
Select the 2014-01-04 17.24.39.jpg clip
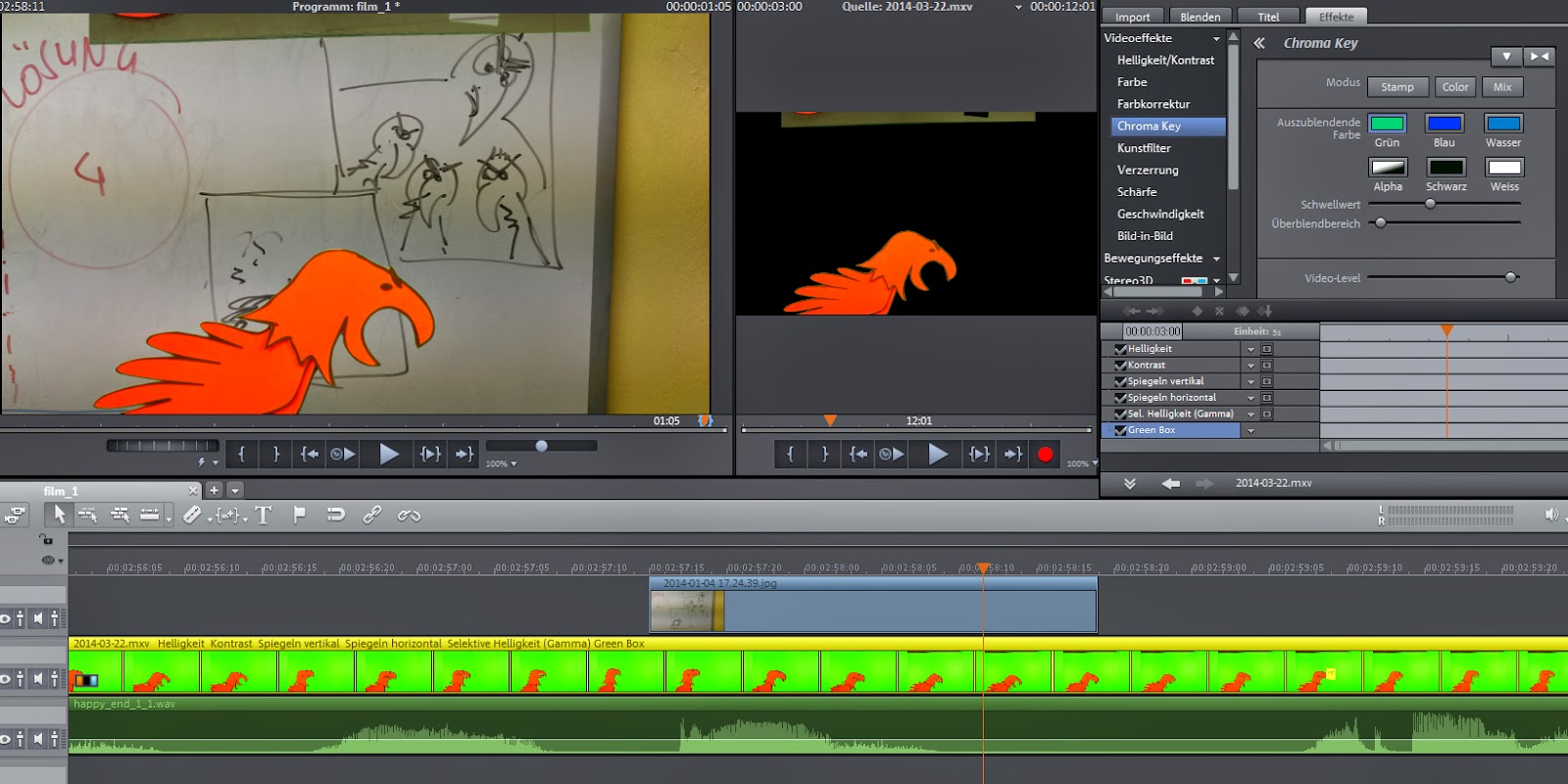[872, 604]
